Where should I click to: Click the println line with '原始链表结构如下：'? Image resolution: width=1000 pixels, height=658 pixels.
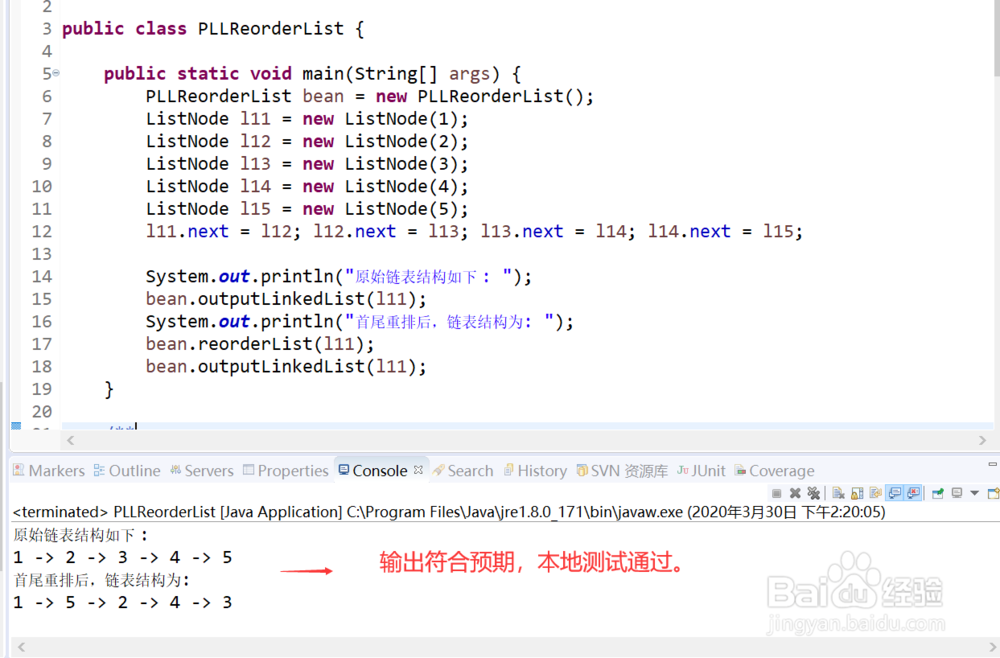pyautogui.click(x=338, y=277)
